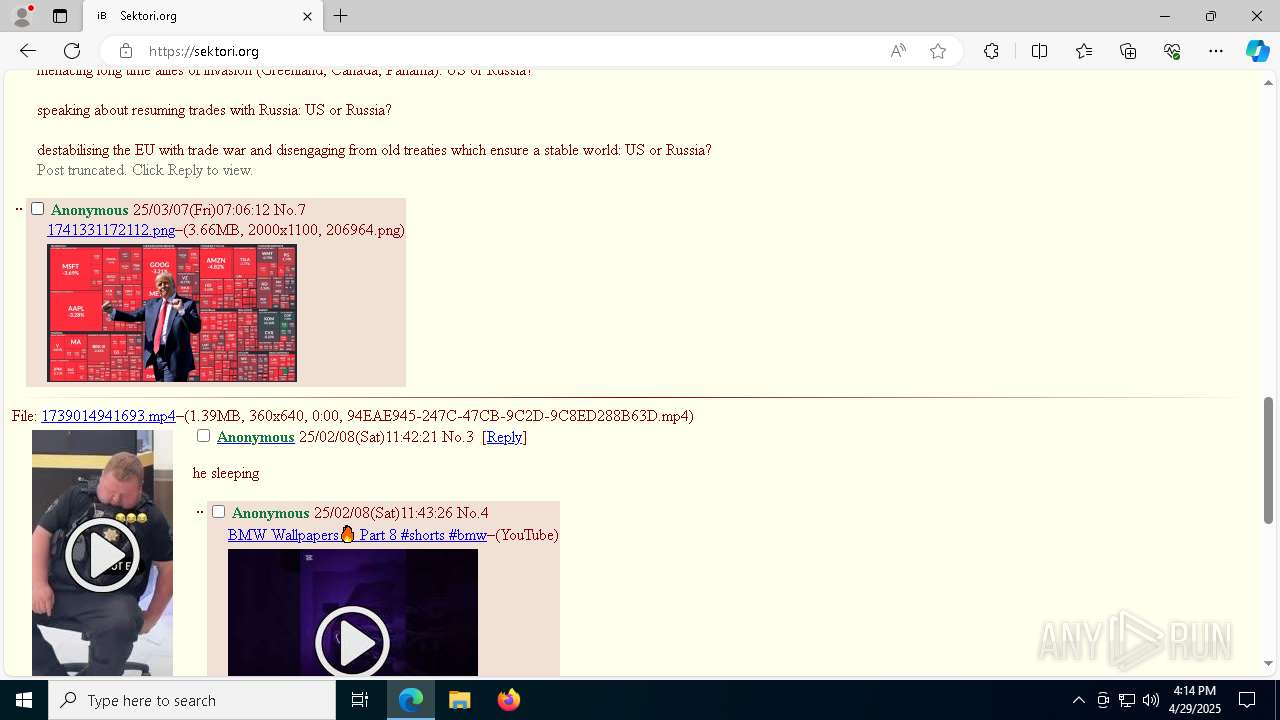
Task: Show hidden tray icons
Action: [x=1078, y=700]
